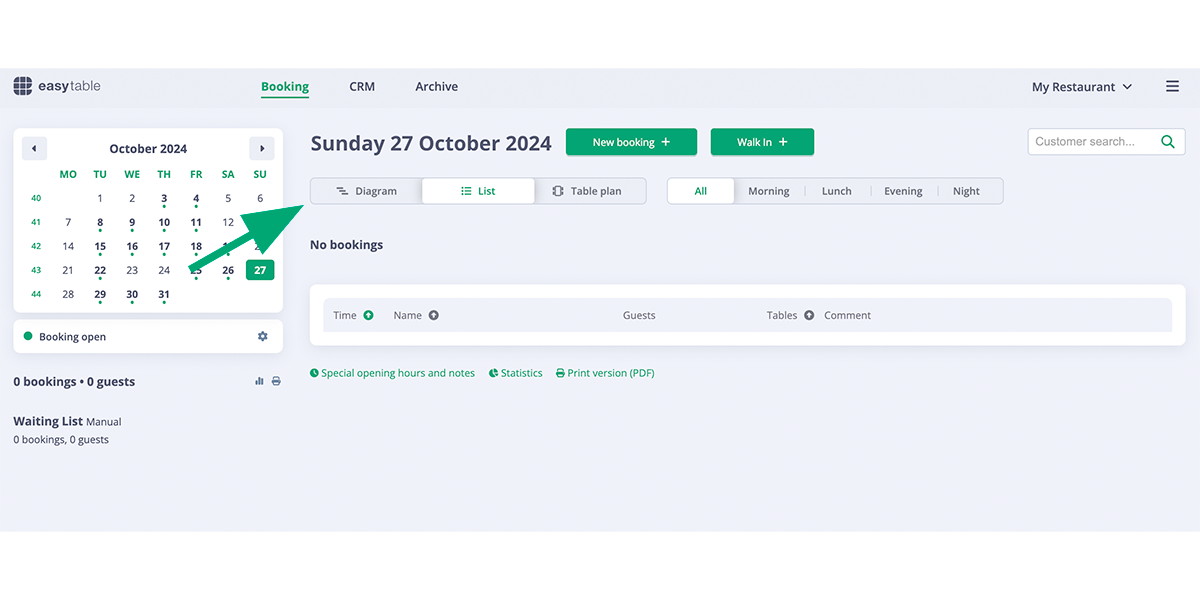Create a New booking

coord(631,142)
